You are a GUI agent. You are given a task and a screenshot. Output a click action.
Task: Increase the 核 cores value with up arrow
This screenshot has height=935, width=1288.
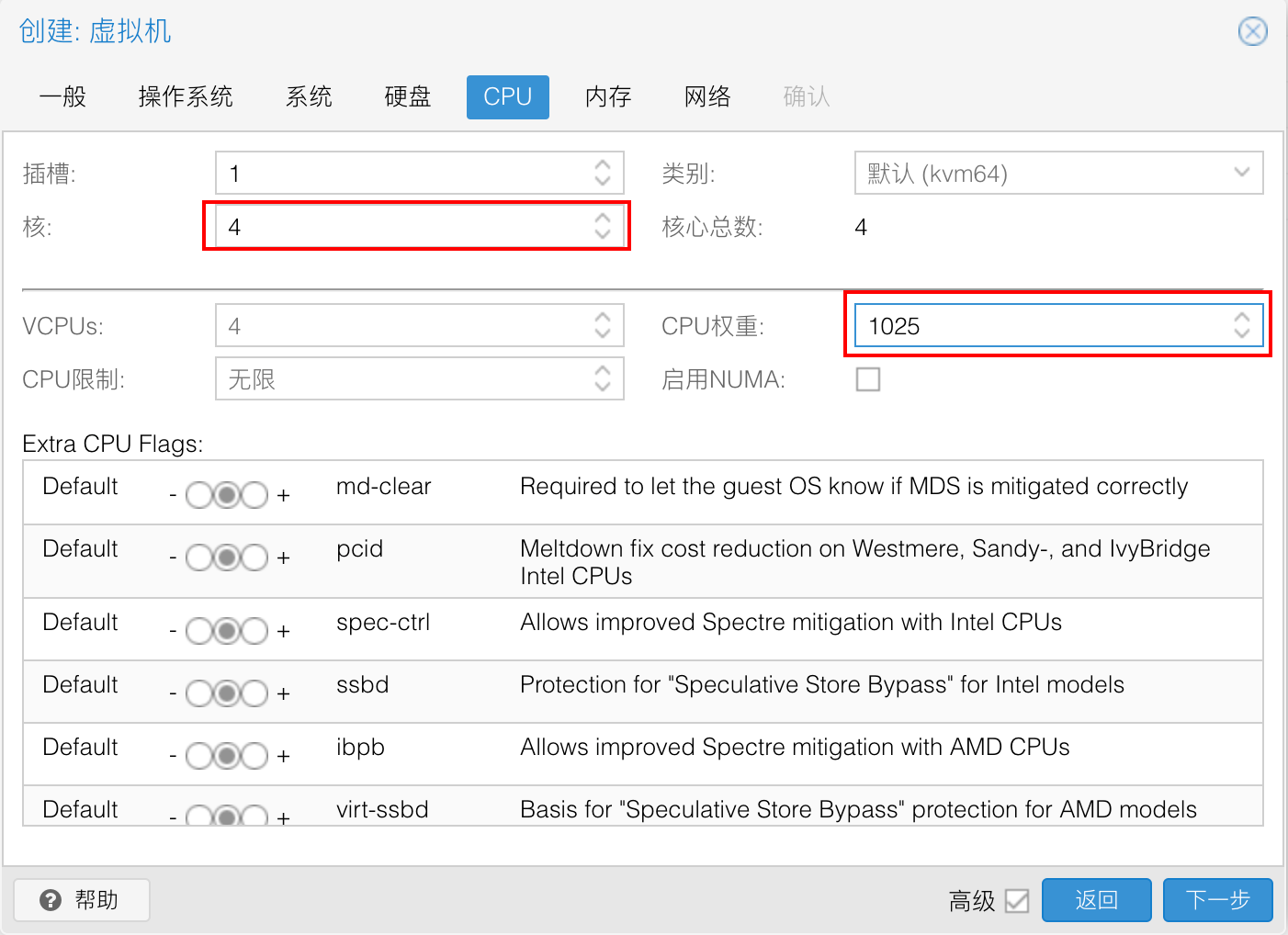point(603,219)
